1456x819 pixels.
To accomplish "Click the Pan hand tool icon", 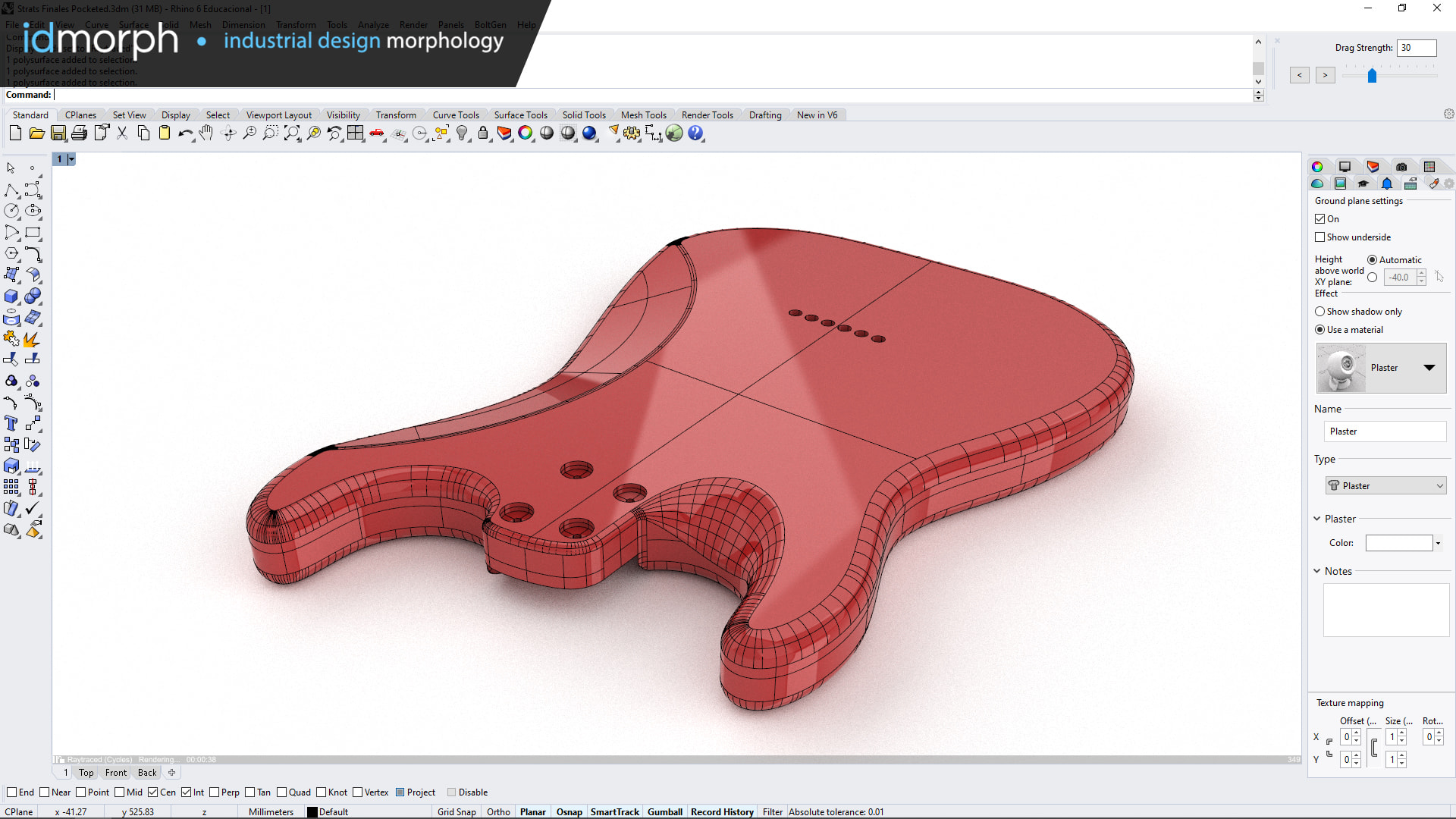I will click(x=206, y=133).
